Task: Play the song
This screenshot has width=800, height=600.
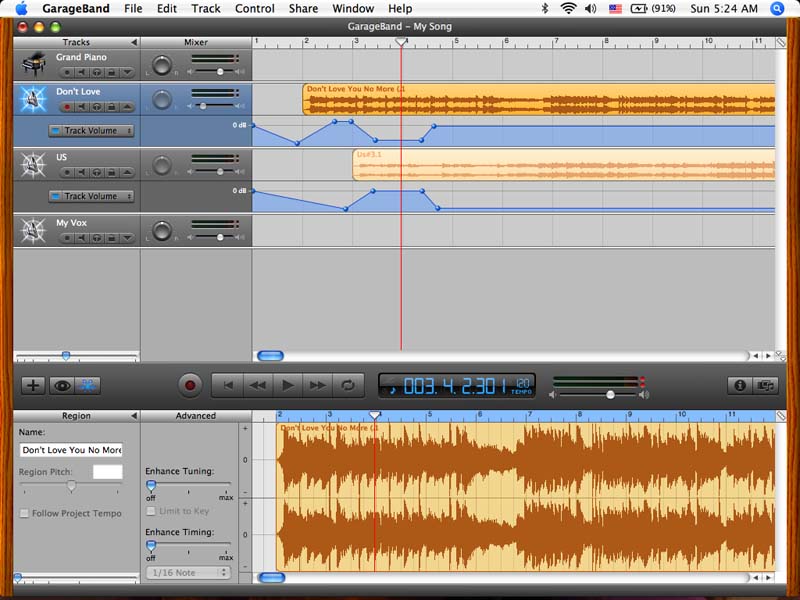Action: pos(288,385)
